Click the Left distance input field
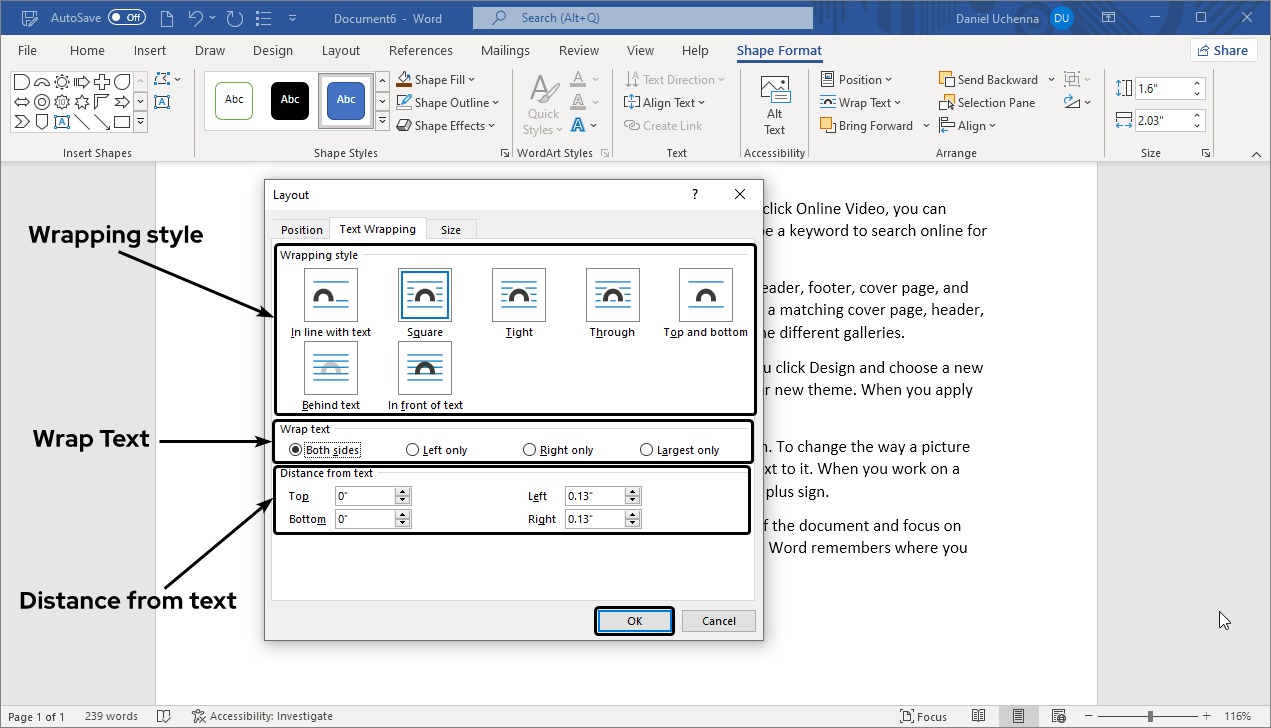Image resolution: width=1271 pixels, height=728 pixels. pyautogui.click(x=593, y=496)
